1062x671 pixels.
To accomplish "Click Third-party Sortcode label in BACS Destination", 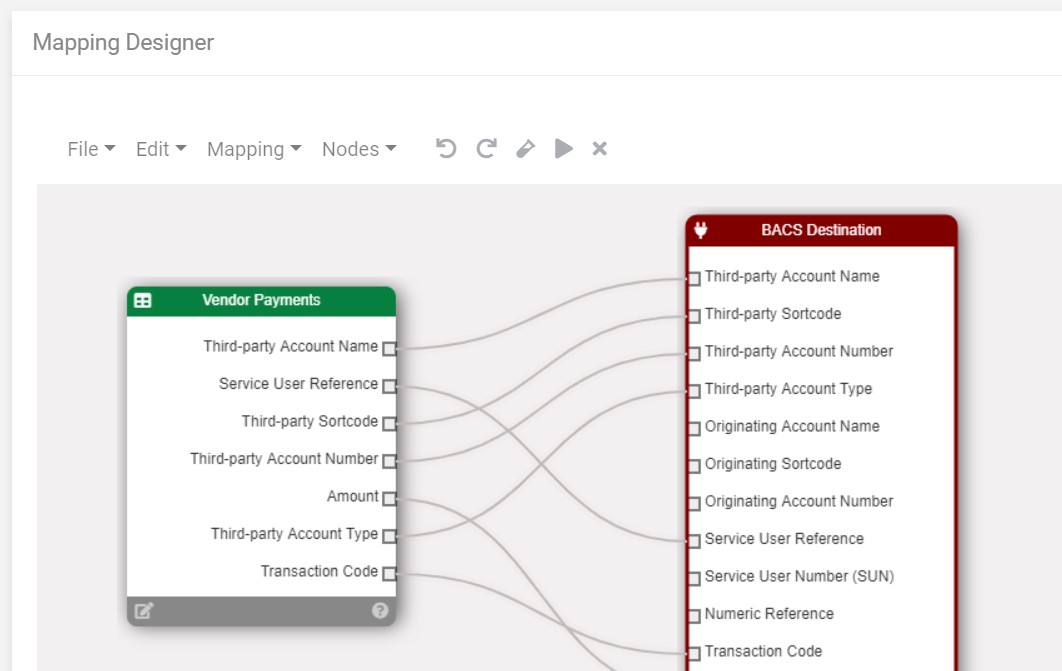I will pyautogui.click(x=773, y=313).
